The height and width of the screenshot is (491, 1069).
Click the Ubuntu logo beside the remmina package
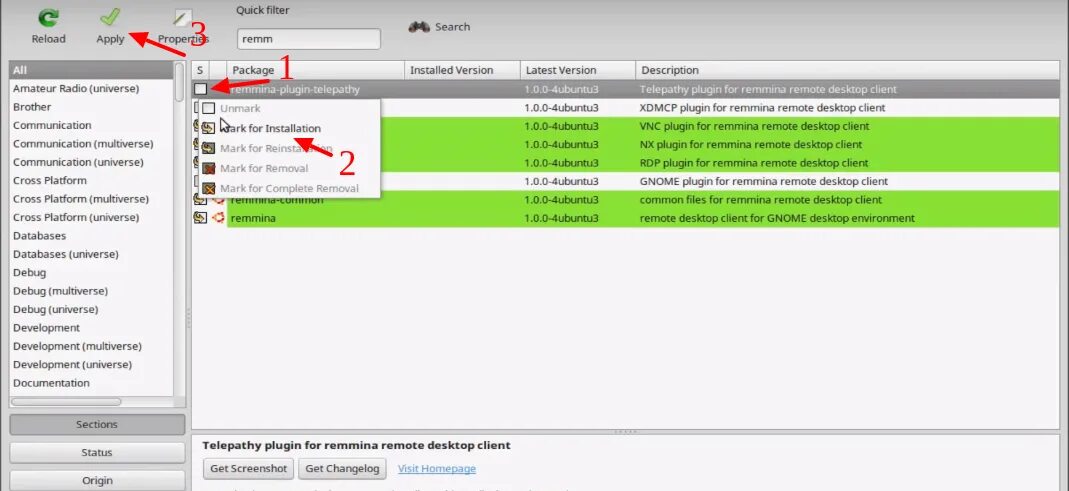coord(218,218)
